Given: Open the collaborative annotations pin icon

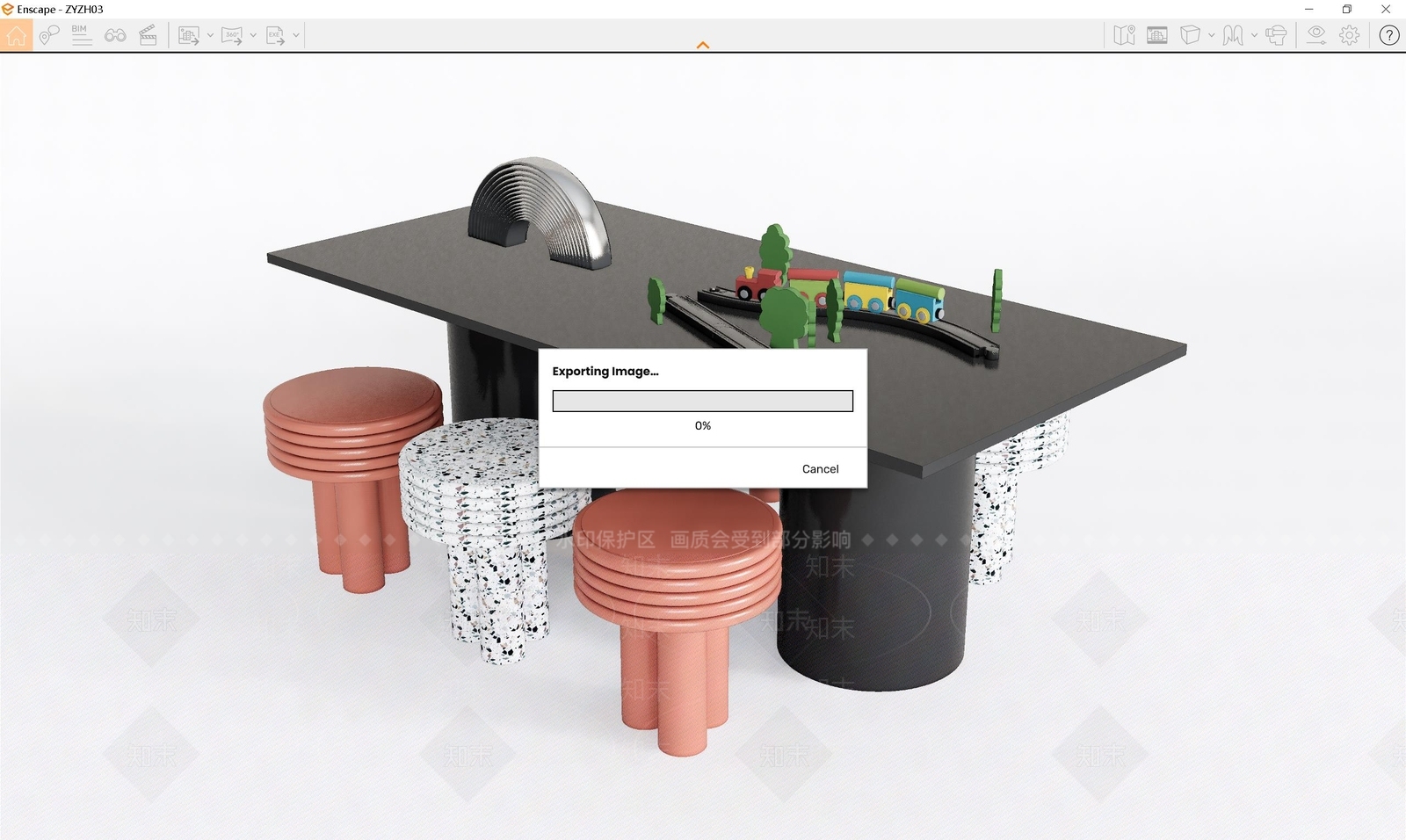Looking at the screenshot, I should point(49,35).
